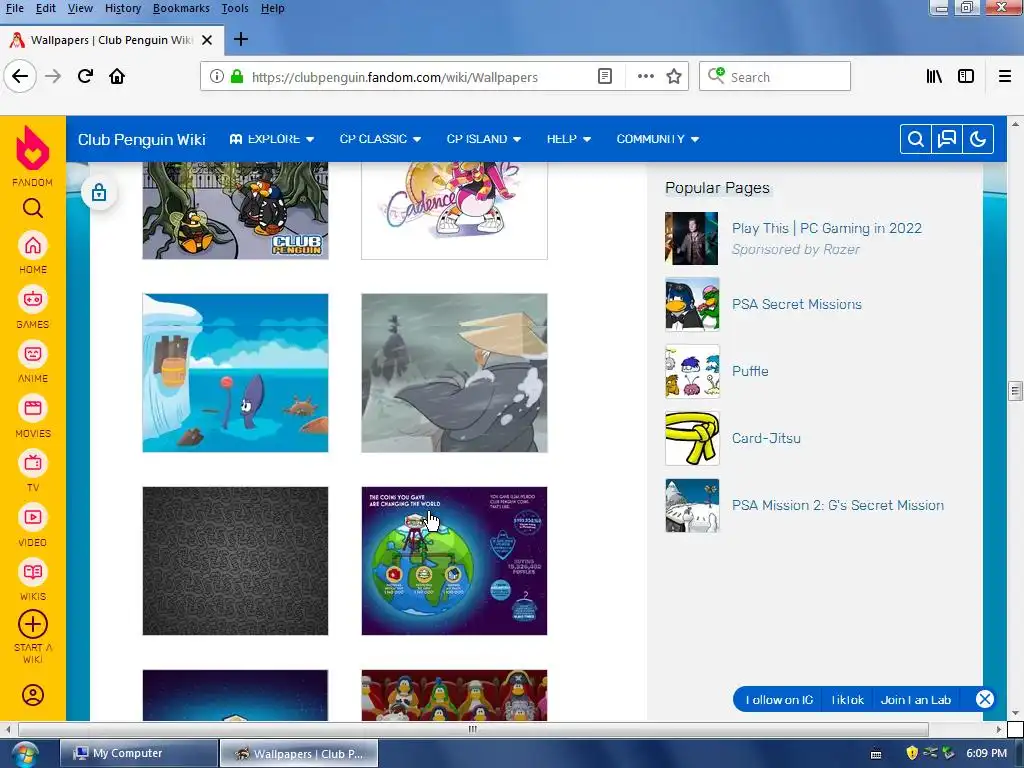This screenshot has height=768, width=1024.
Task: Open the Cadence wallpaper thumbnail
Action: pyautogui.click(x=455, y=210)
